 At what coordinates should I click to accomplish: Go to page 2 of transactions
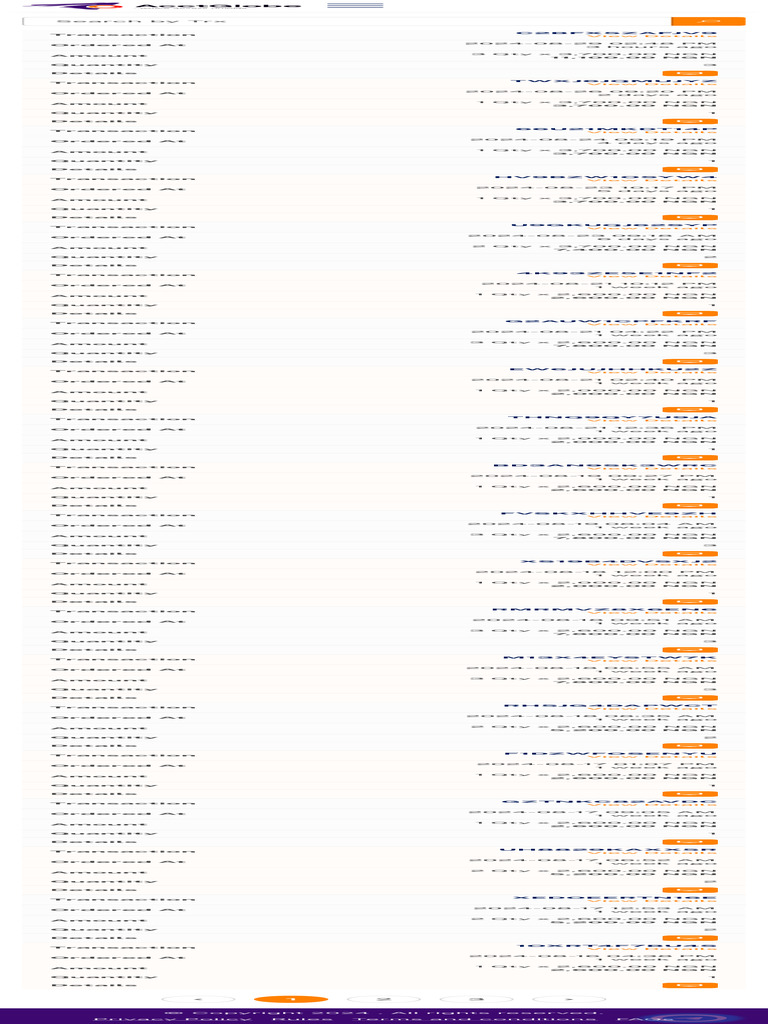click(383, 999)
